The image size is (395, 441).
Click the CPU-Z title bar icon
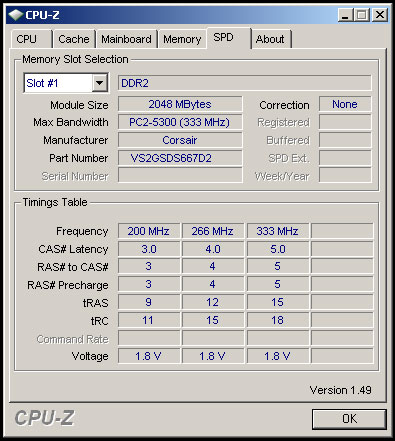(x=15, y=15)
